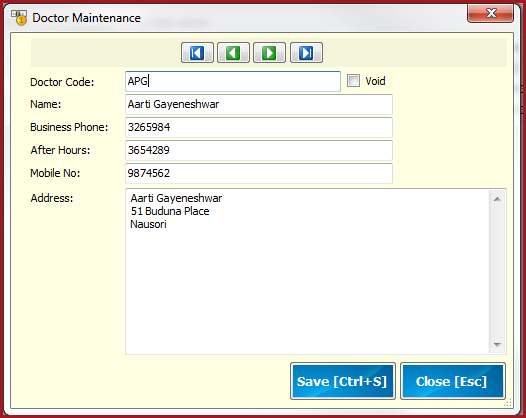Click the address scrollbar down arrow
The height and width of the screenshot is (418, 526).
497,345
